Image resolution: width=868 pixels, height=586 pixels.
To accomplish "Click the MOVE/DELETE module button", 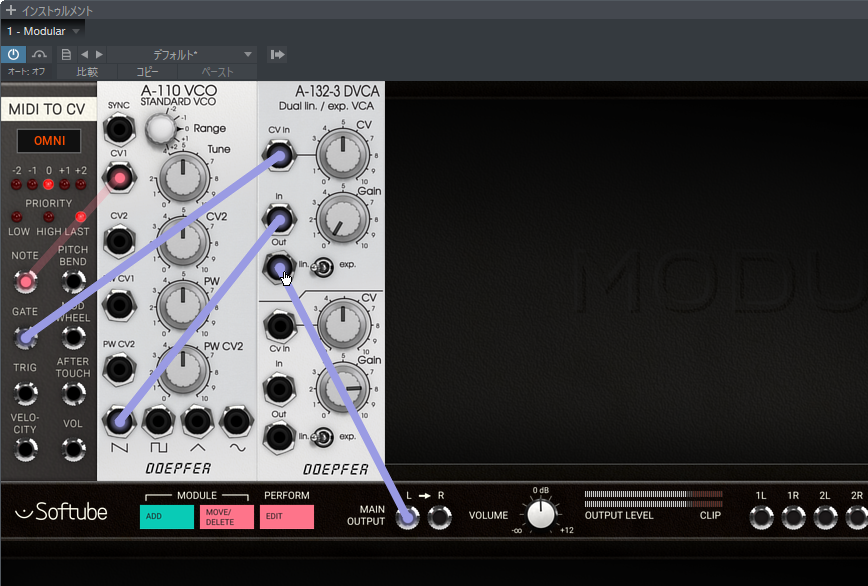I will [227, 516].
